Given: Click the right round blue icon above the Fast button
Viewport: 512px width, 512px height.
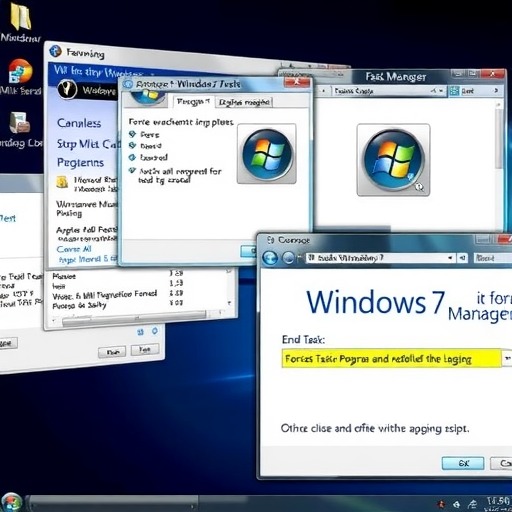Looking at the screenshot, I should [x=155, y=331].
